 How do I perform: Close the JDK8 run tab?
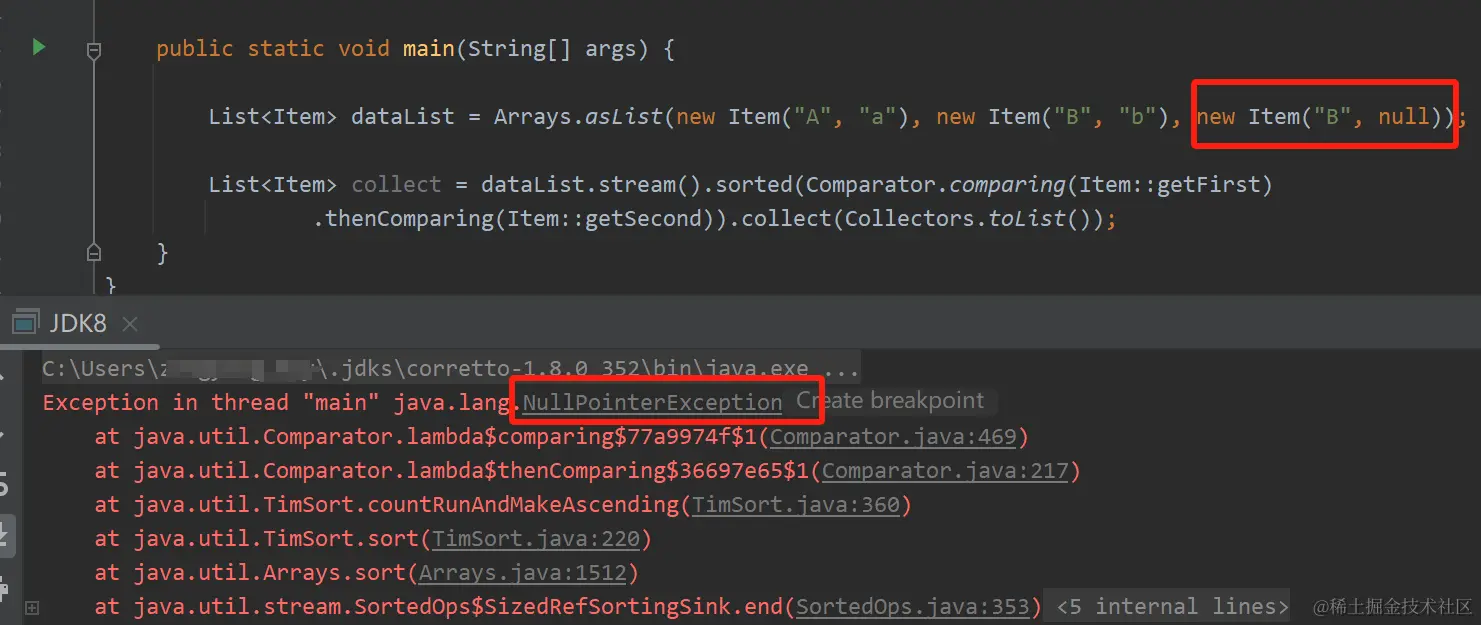[130, 324]
